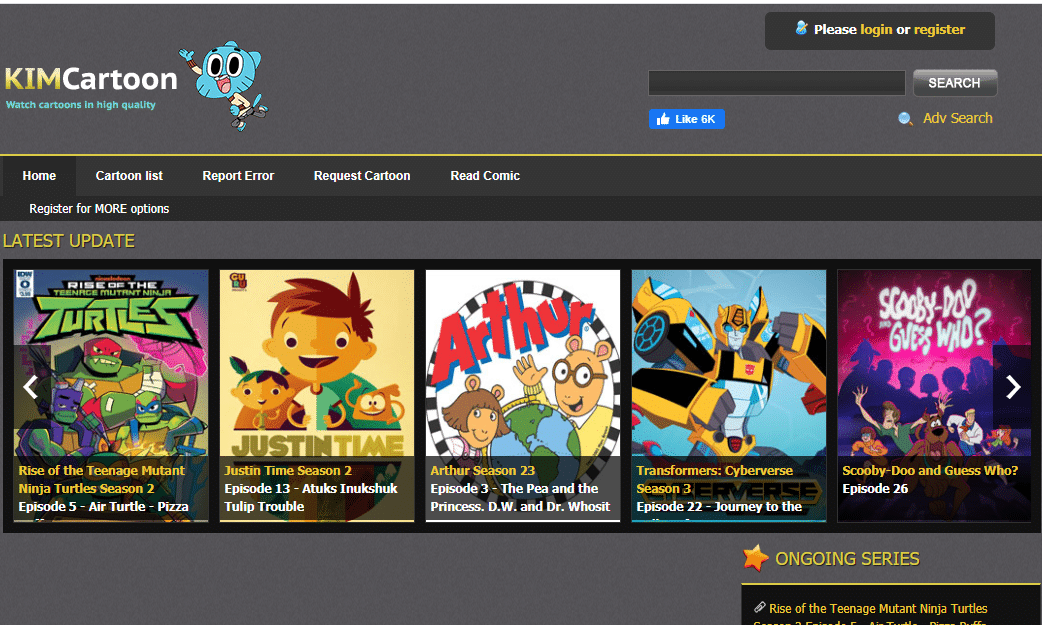Open the Rise of the Teenage Mutant Ninja Turtles poster
The height and width of the screenshot is (625, 1042).
111,395
